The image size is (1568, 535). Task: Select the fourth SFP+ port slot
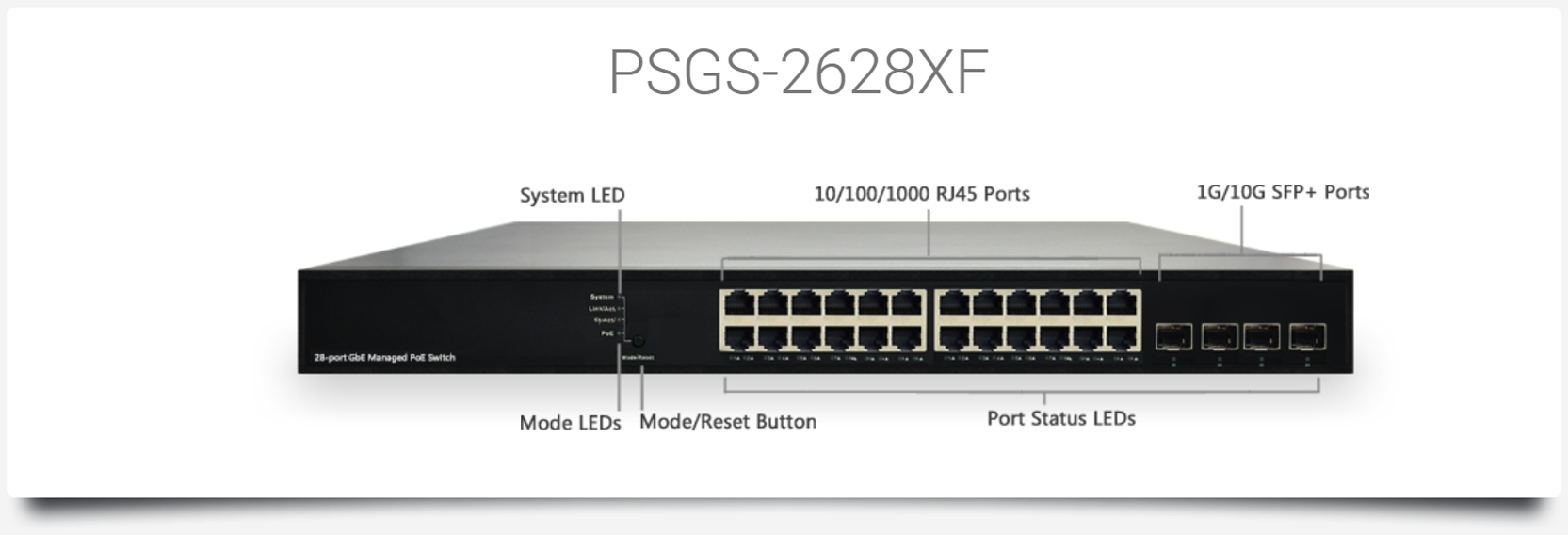(x=1308, y=336)
